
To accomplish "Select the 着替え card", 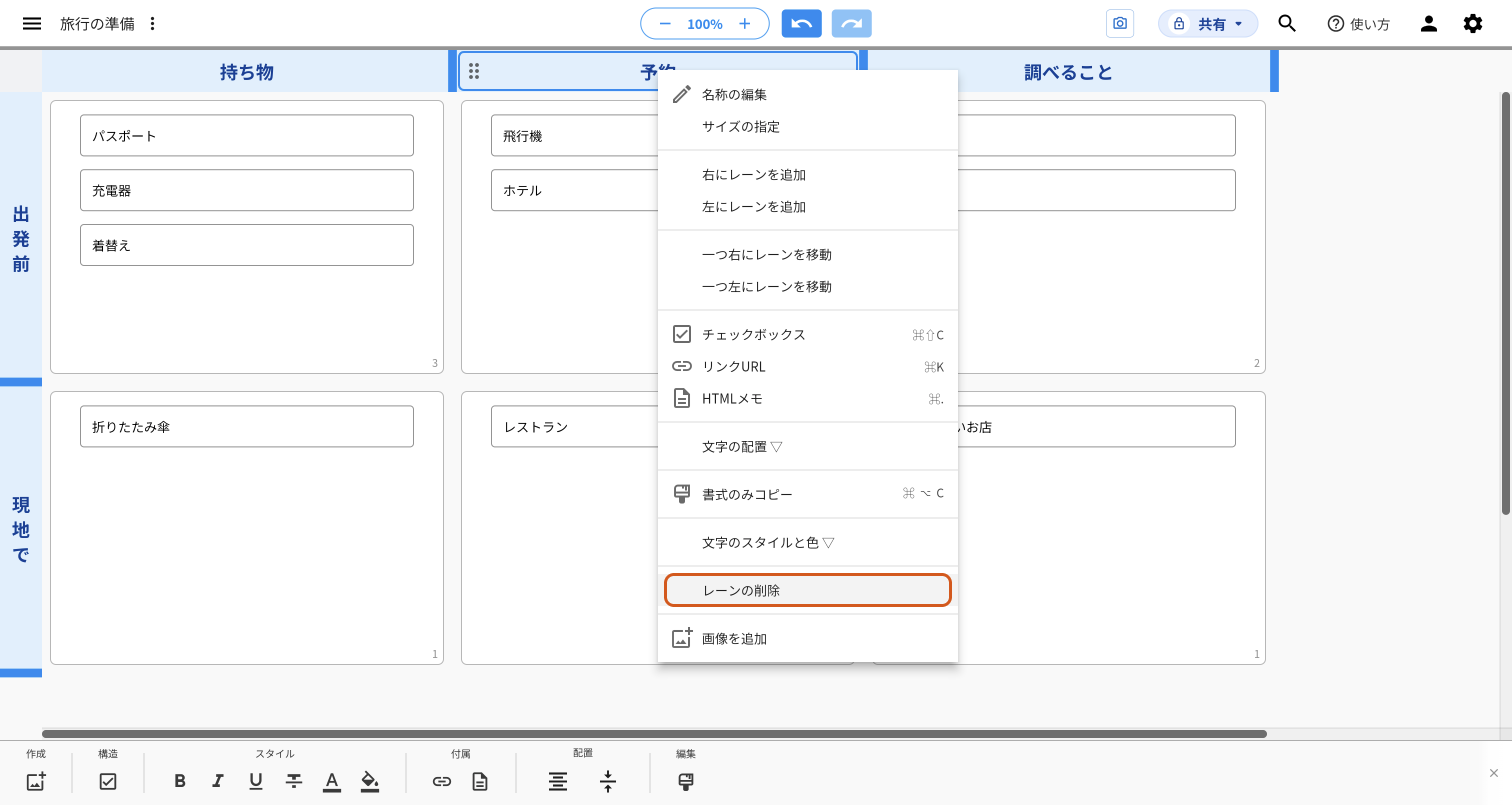I will (x=247, y=245).
